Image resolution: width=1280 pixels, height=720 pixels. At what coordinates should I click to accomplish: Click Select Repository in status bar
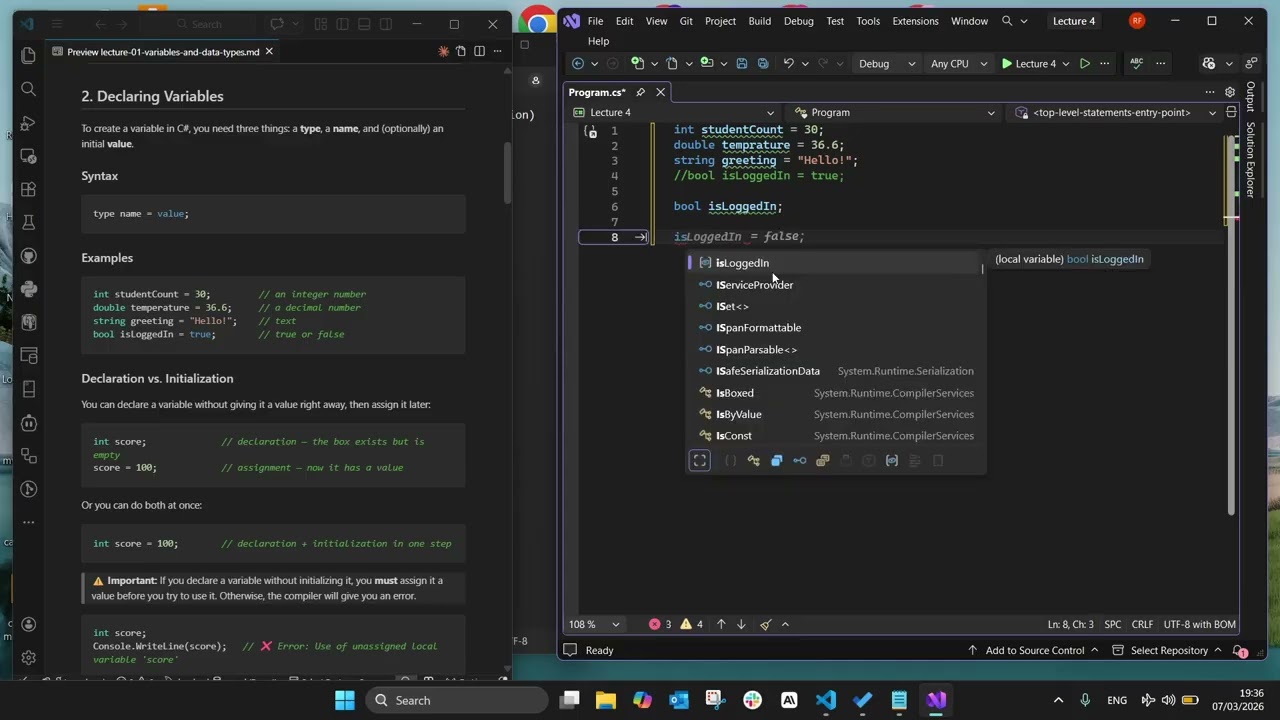(x=1168, y=650)
